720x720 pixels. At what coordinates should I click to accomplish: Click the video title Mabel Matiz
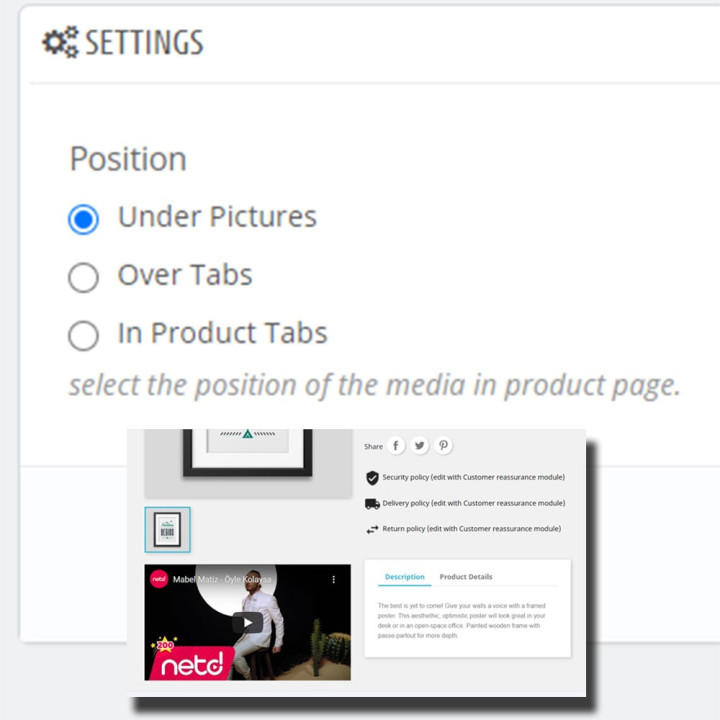[222, 579]
